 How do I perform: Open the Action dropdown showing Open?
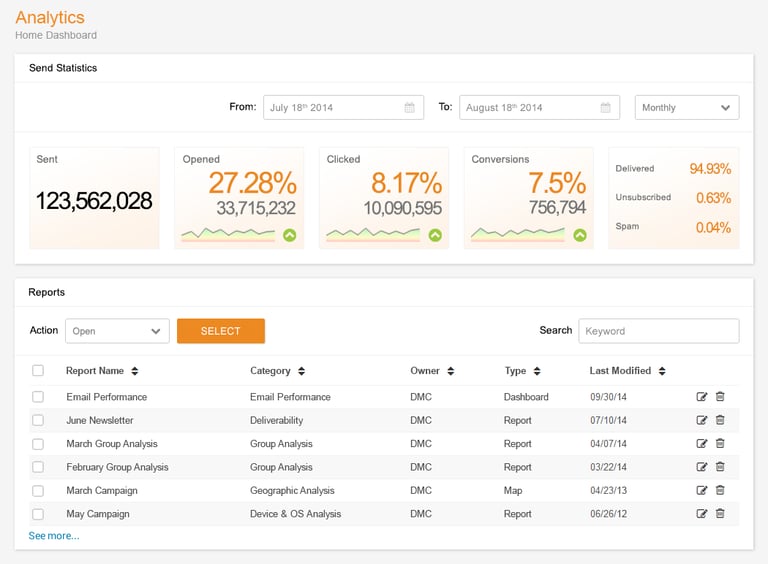[117, 331]
